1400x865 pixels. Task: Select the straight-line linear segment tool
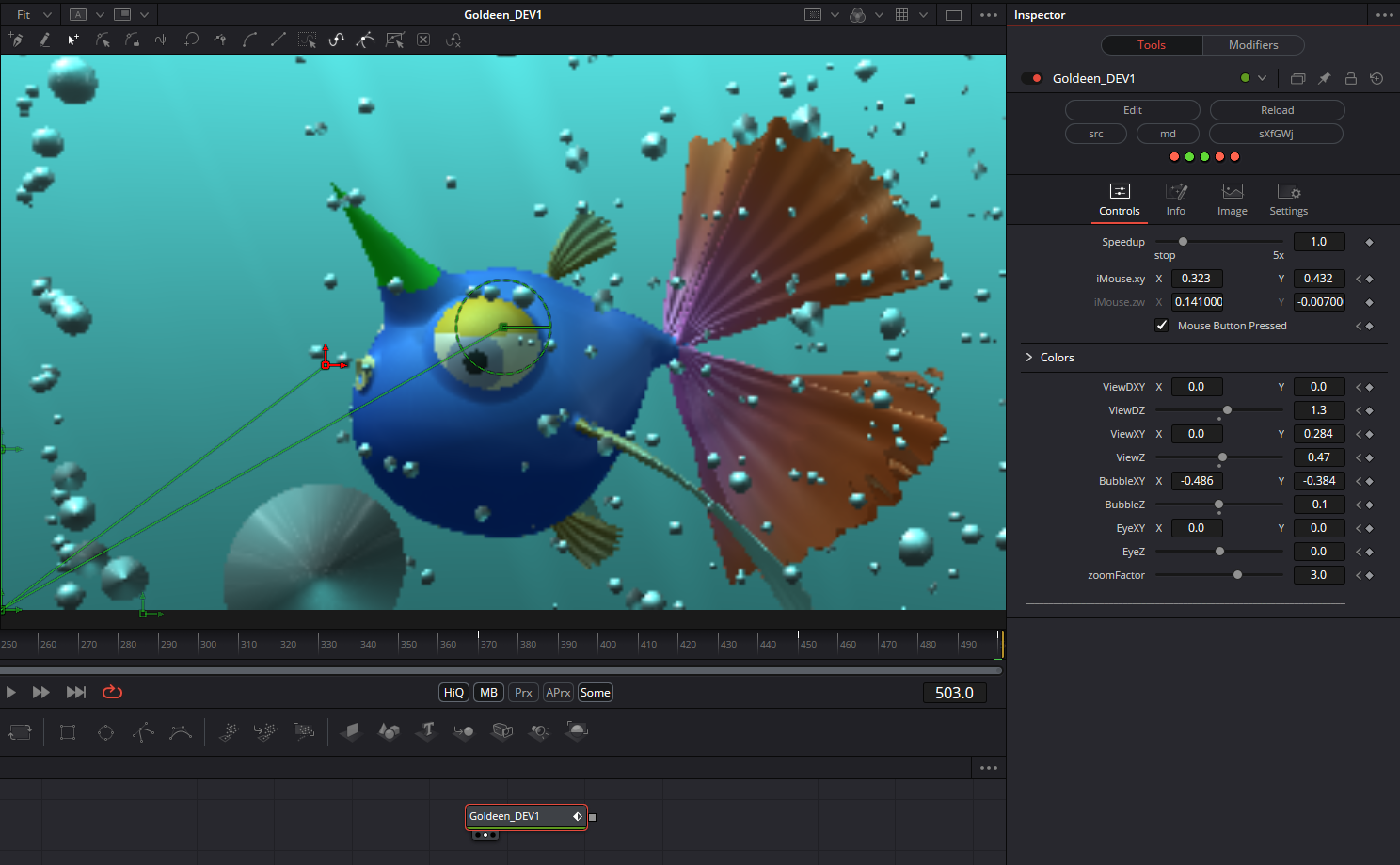point(278,40)
